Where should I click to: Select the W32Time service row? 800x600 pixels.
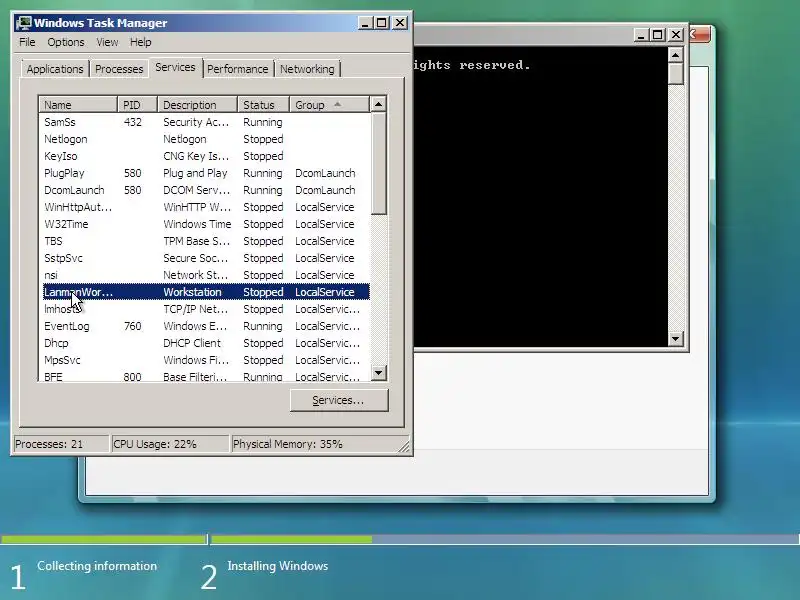click(x=206, y=224)
